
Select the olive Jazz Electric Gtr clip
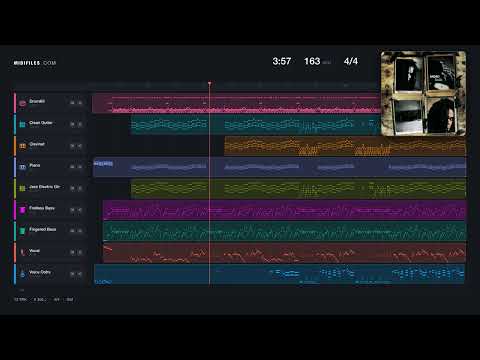(298, 189)
